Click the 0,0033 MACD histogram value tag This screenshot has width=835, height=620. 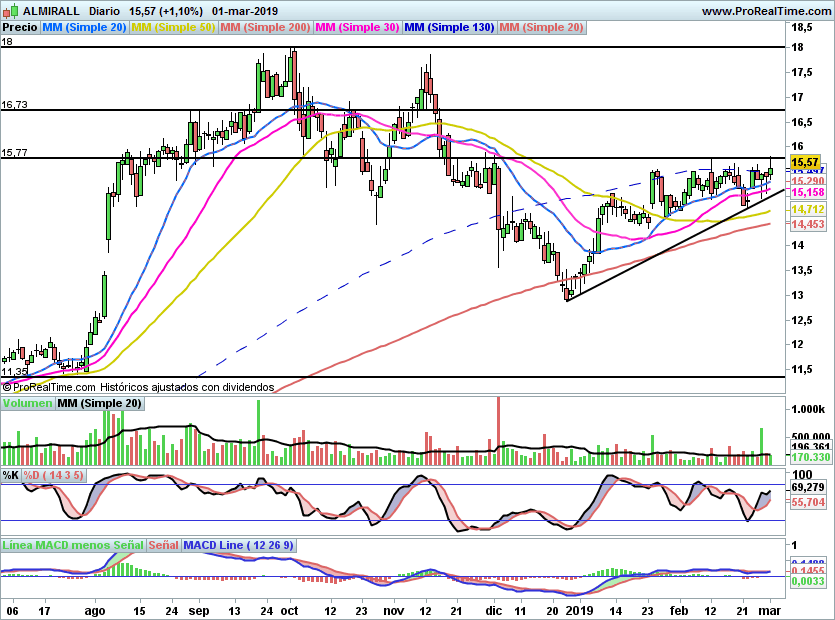pos(807,582)
